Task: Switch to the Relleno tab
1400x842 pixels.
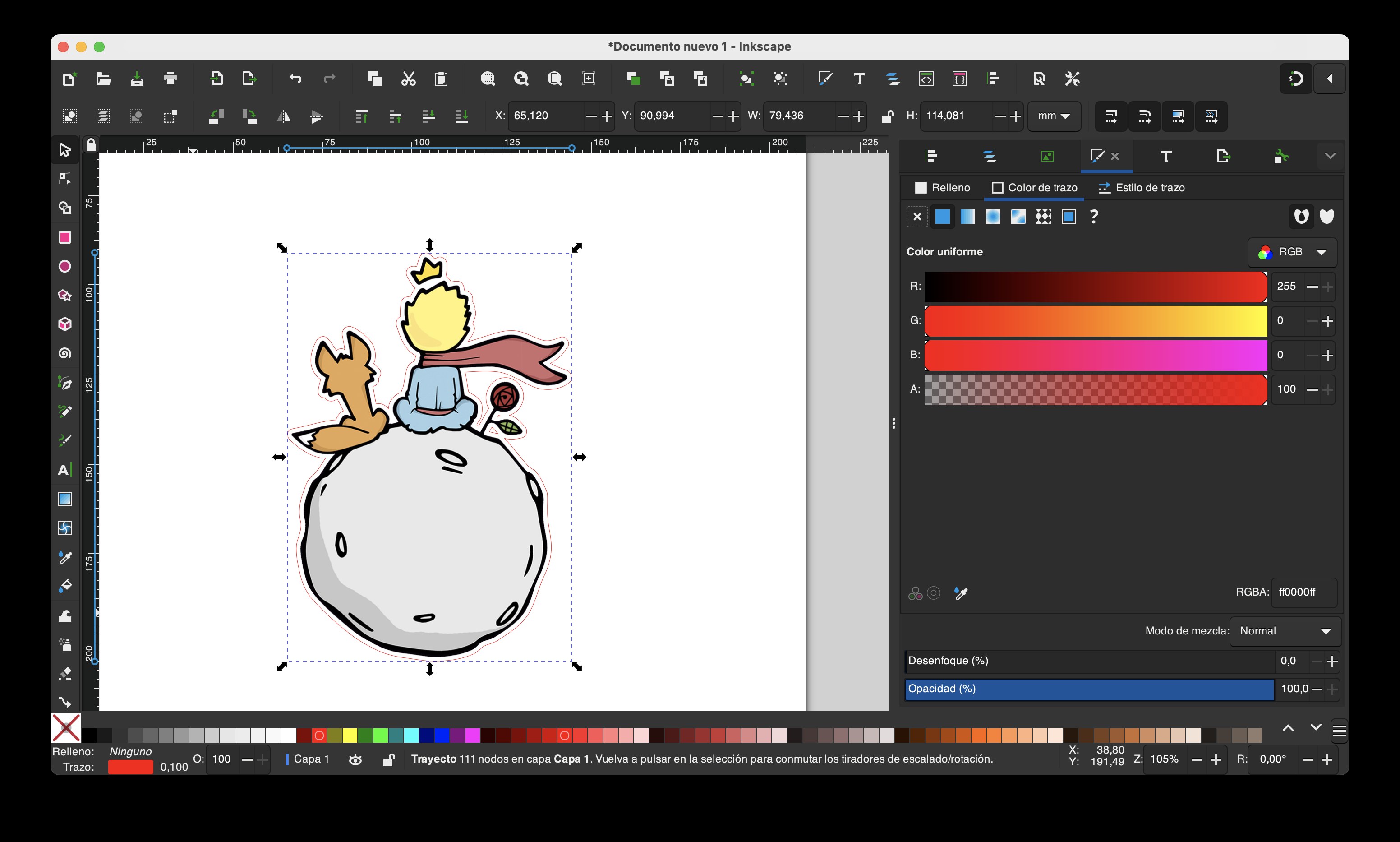Action: coord(942,188)
